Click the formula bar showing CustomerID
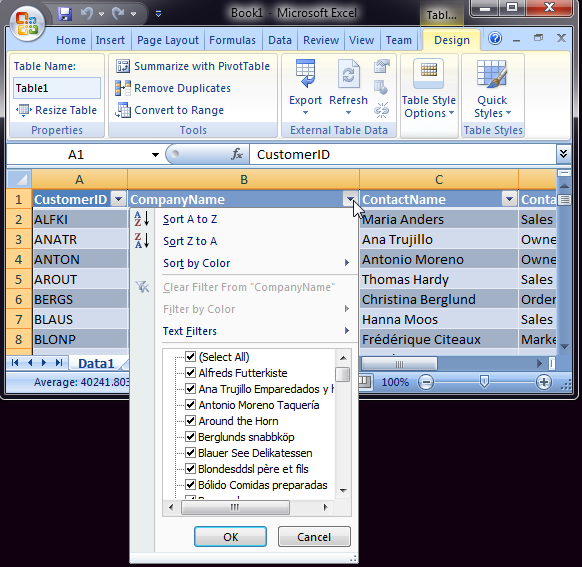This screenshot has width=582, height=567. [403, 154]
